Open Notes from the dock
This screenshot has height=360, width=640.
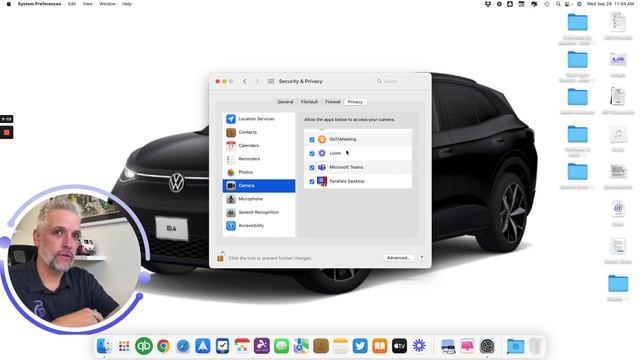pos(340,346)
